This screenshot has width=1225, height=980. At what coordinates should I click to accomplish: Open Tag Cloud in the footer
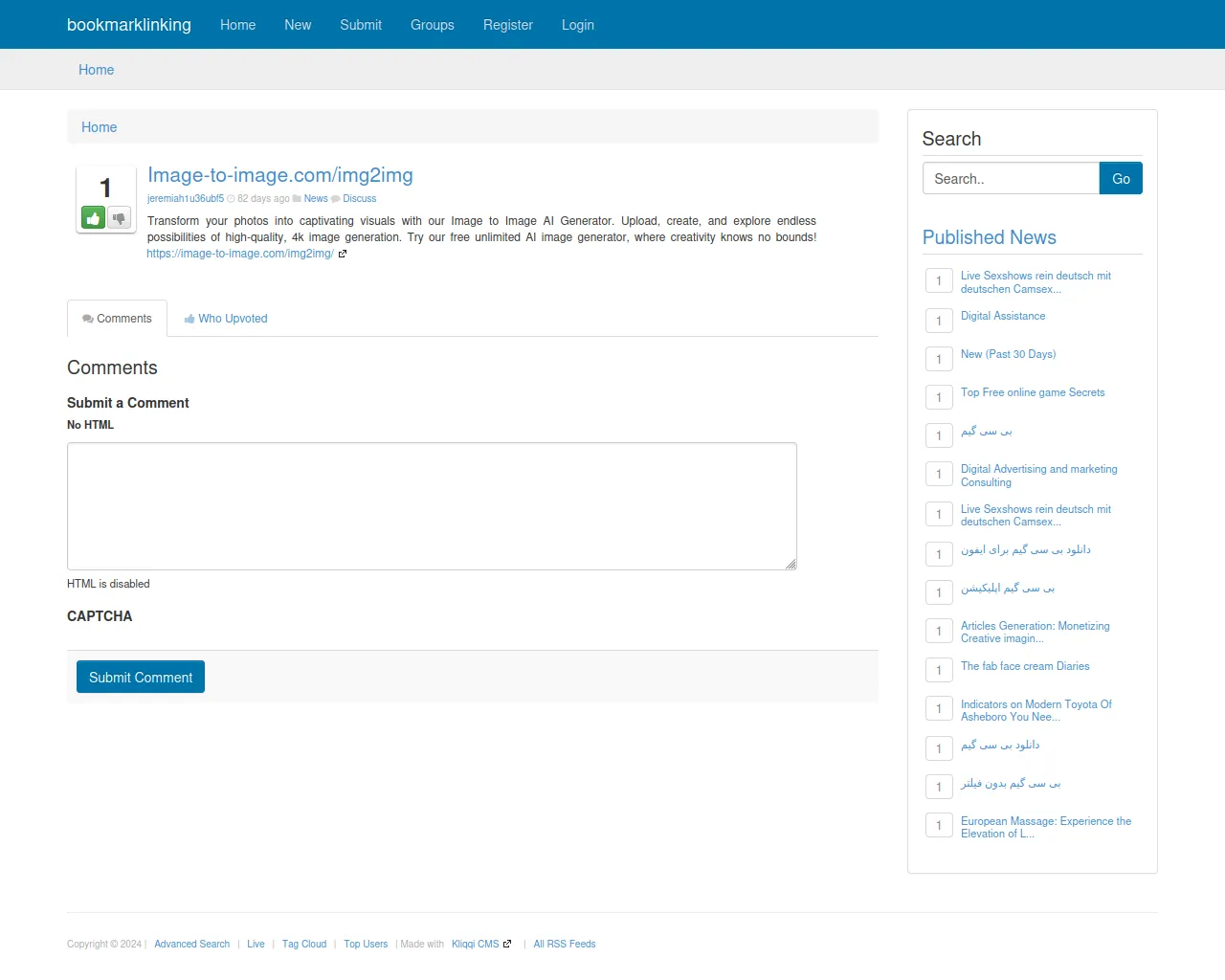(304, 945)
